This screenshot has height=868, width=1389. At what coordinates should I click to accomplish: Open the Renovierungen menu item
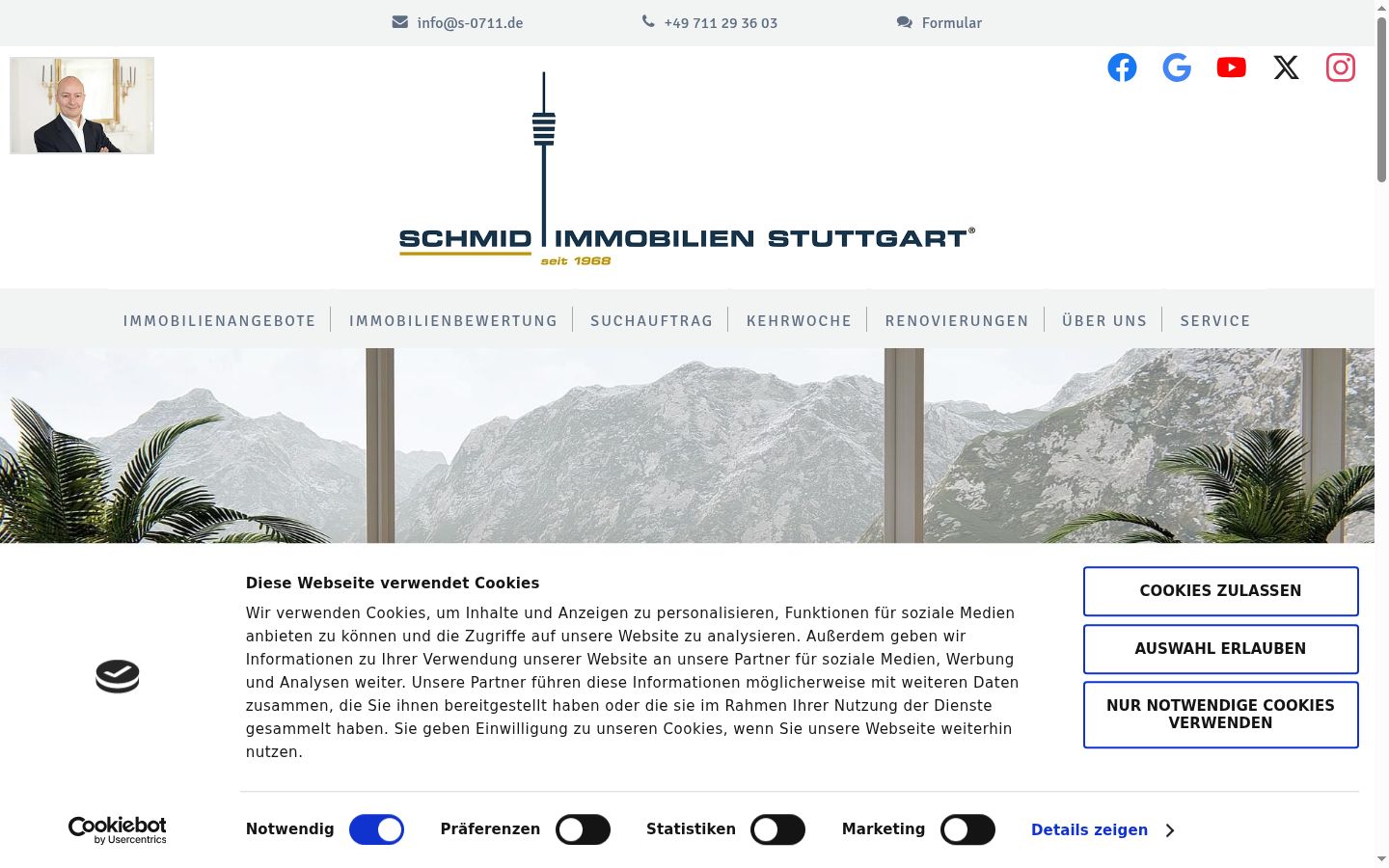pos(957,321)
